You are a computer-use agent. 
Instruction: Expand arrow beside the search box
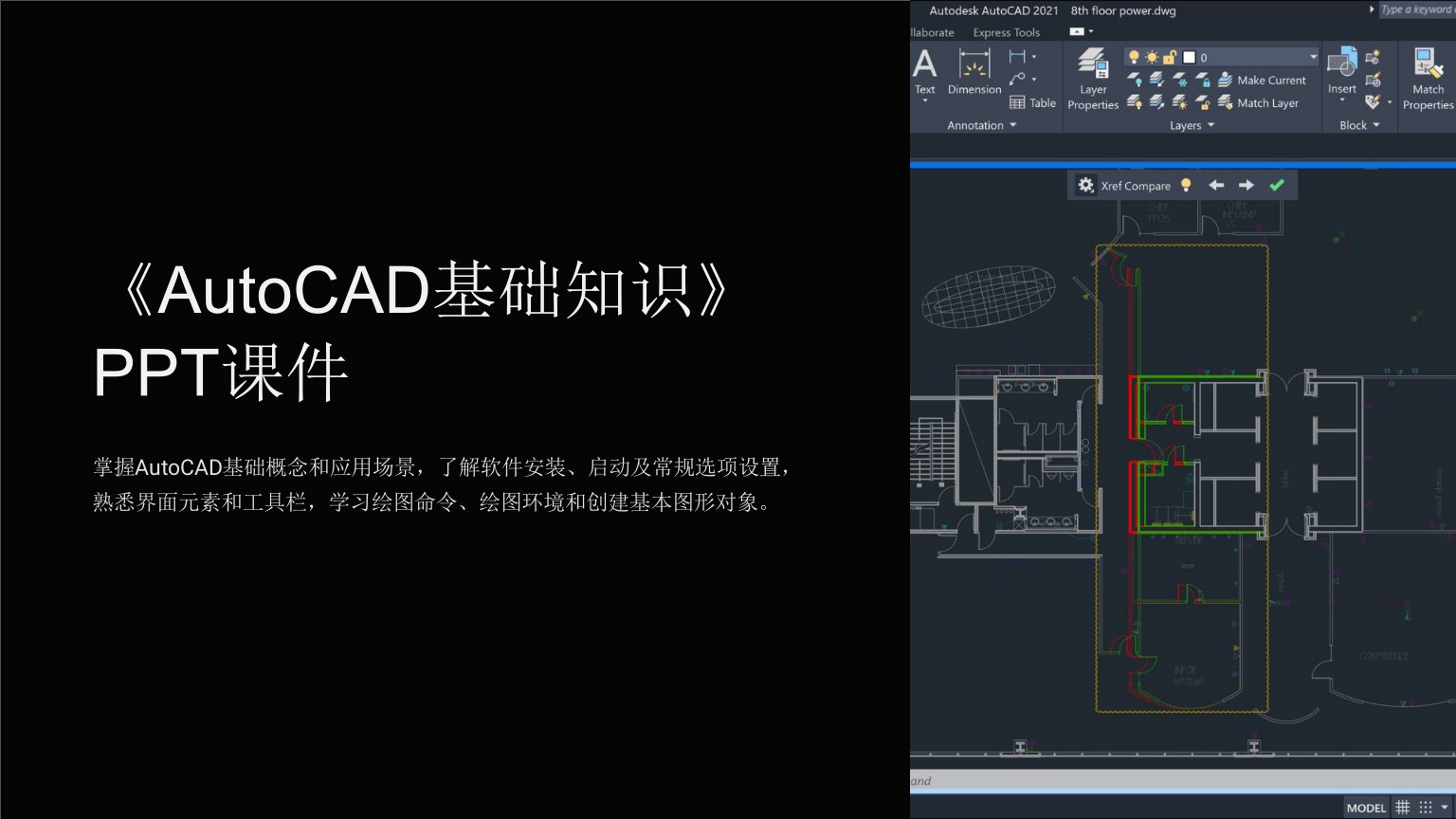[x=1371, y=9]
